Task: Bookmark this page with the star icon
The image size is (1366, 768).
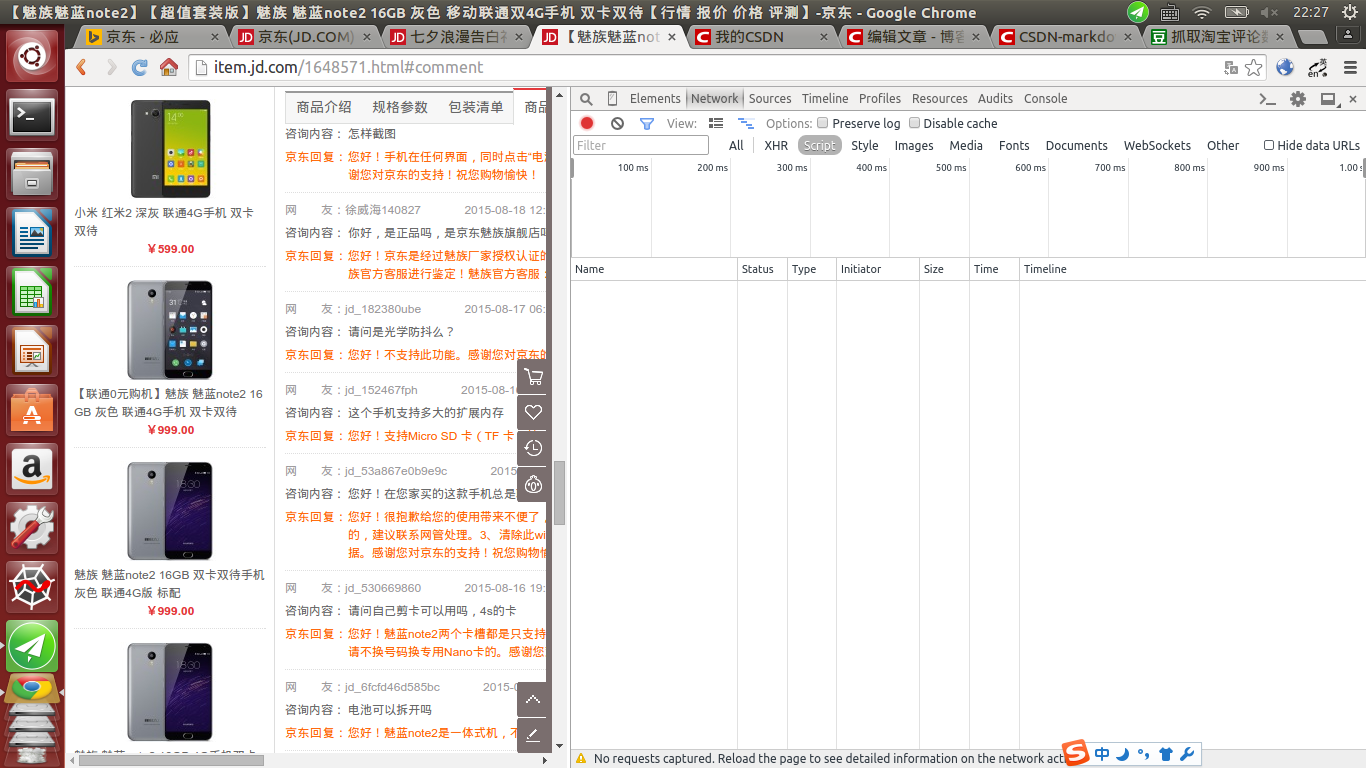Action: pos(1254,67)
